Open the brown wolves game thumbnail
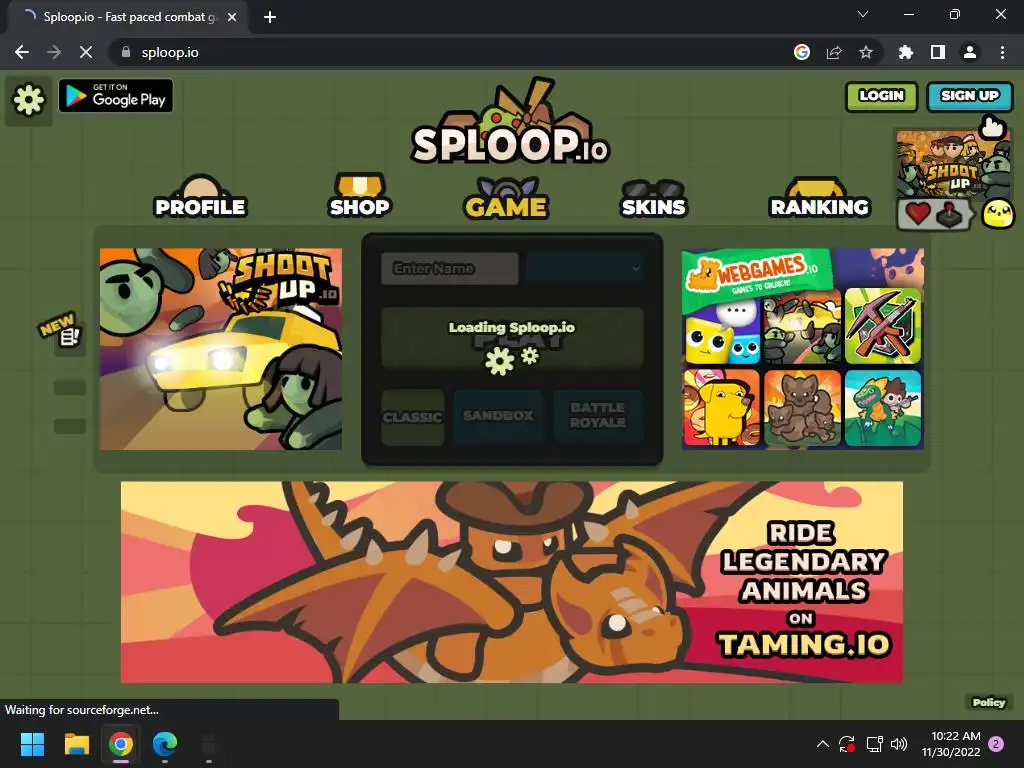Screen dimensions: 1024x768 click(x=802, y=408)
